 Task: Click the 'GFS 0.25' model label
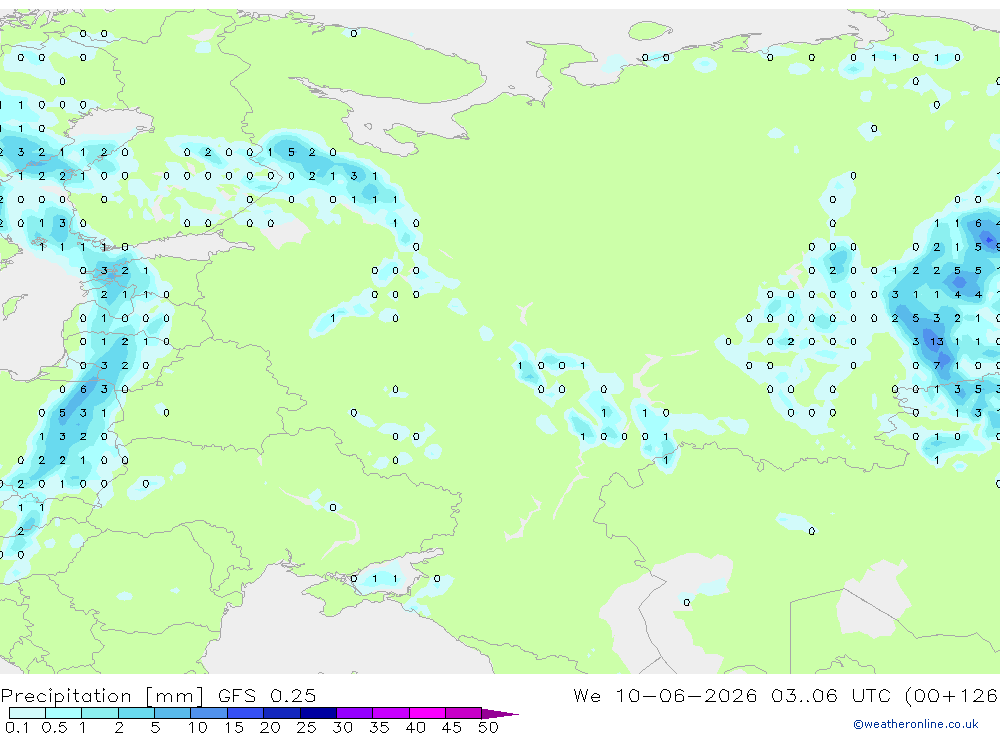267,695
